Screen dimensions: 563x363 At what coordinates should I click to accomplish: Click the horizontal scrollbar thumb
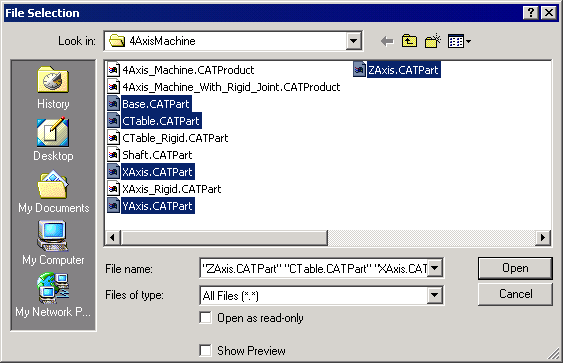coord(224,237)
